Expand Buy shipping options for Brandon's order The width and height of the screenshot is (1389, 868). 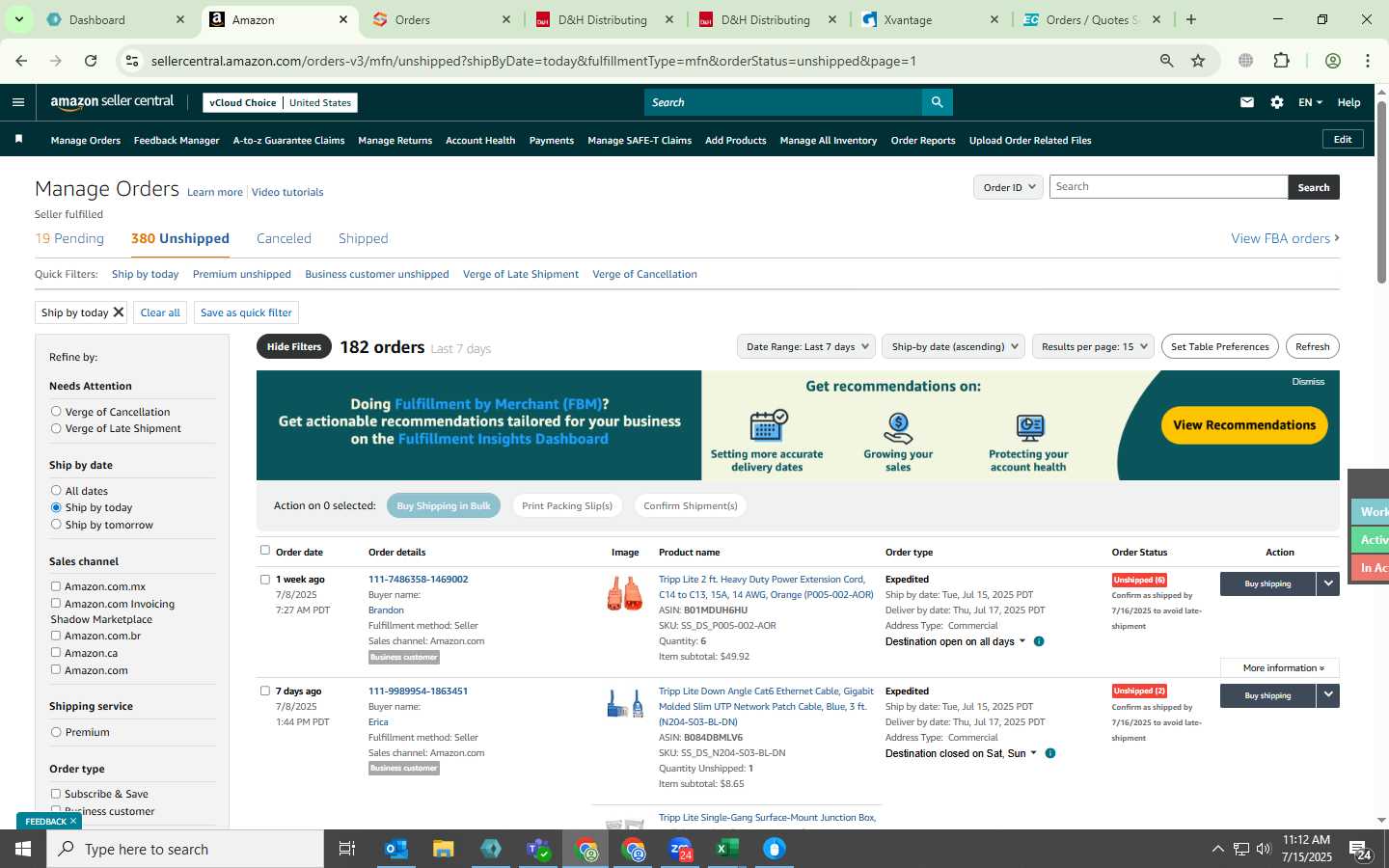[1328, 583]
